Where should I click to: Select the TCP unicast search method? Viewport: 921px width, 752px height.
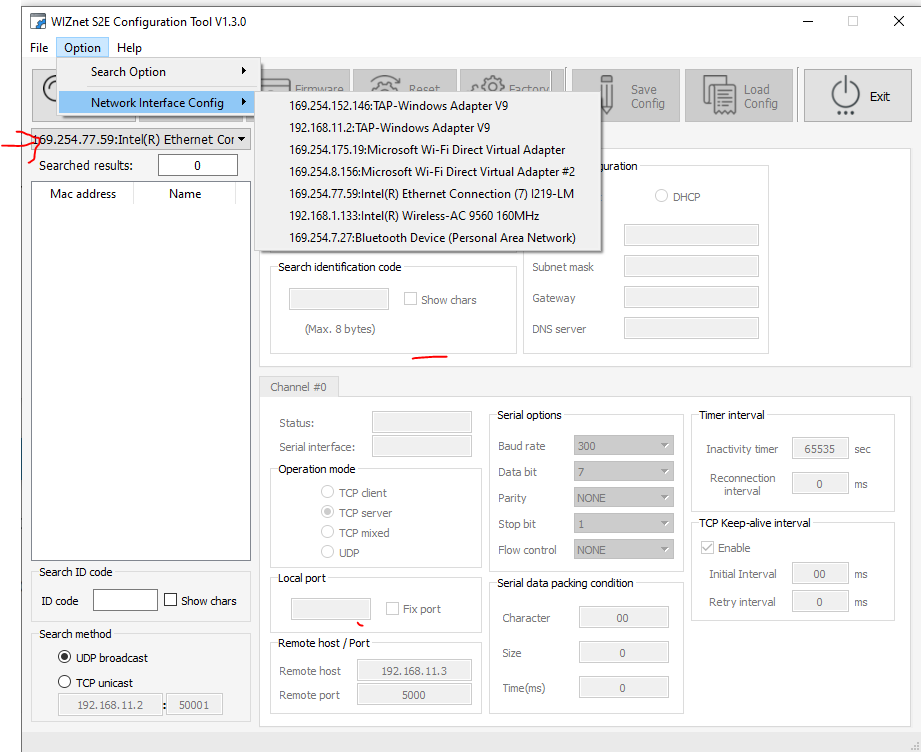[65, 682]
